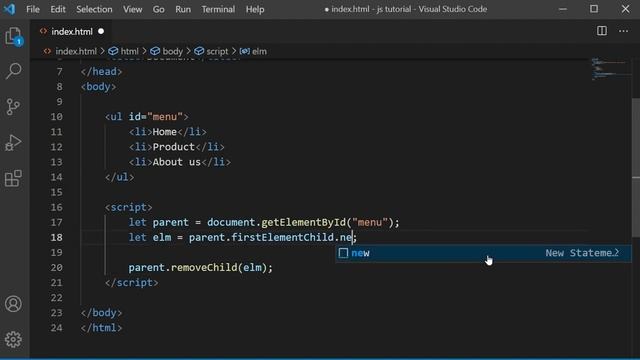The height and width of the screenshot is (360, 640).
Task: Click the body breadcrumb segment
Action: pyautogui.click(x=172, y=51)
